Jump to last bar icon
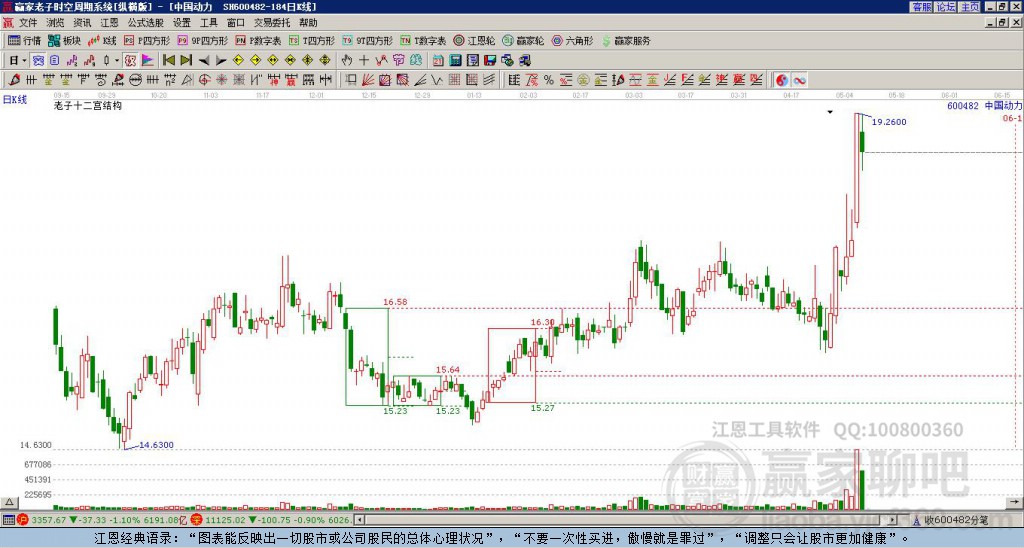The image size is (1024, 548). 186,61
